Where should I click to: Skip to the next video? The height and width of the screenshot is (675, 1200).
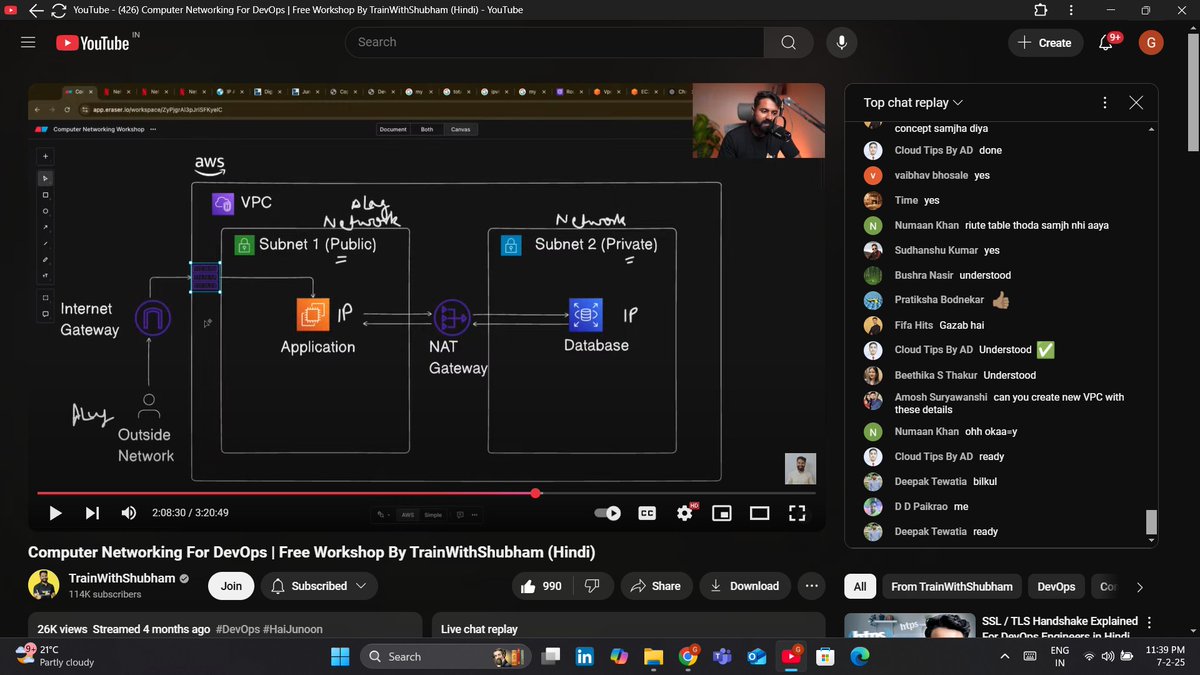coord(92,513)
